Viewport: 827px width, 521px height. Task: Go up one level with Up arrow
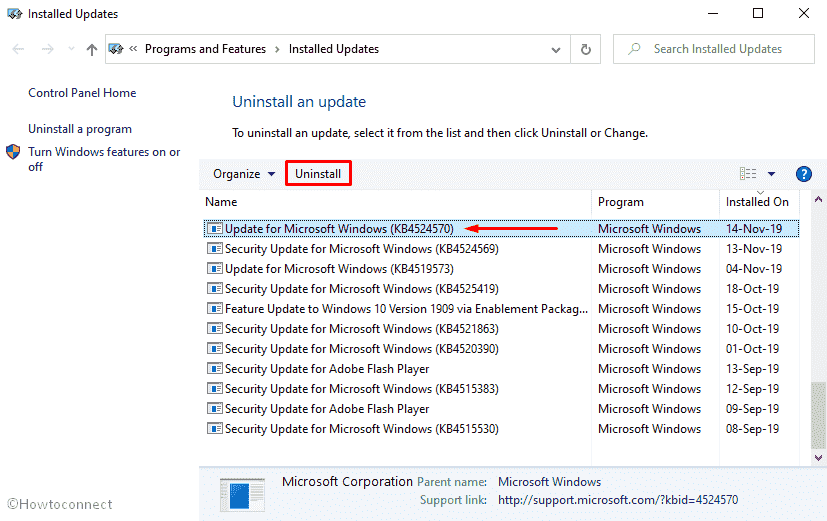pos(92,50)
